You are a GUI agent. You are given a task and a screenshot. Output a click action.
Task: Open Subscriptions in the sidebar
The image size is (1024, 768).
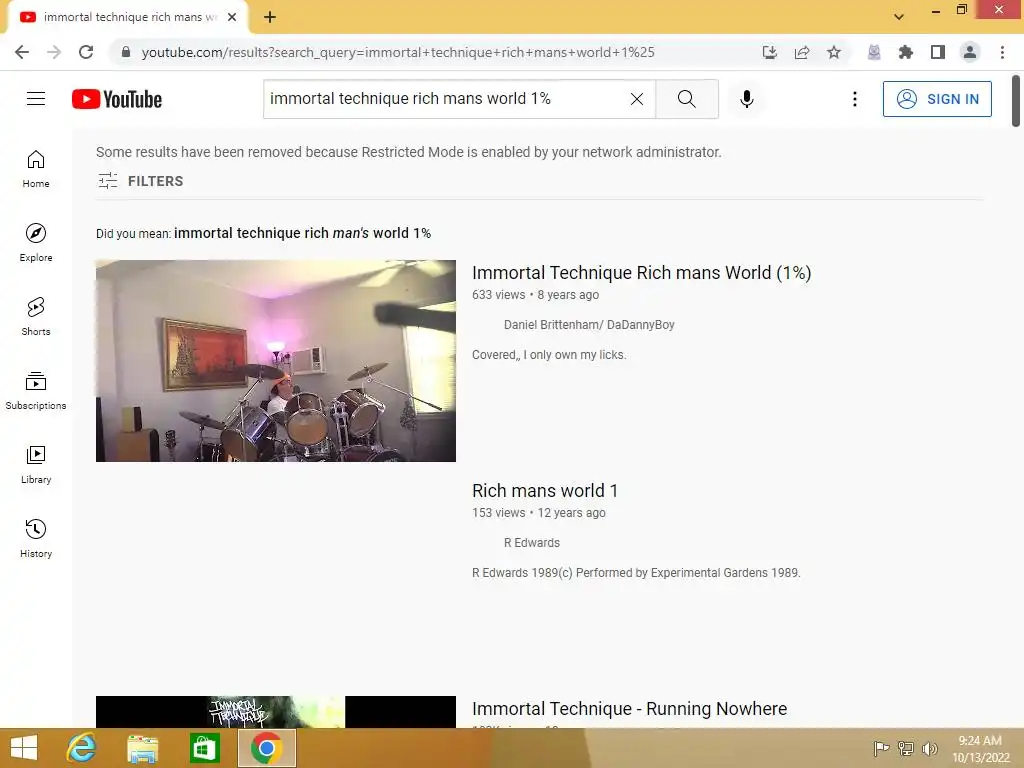(36, 390)
